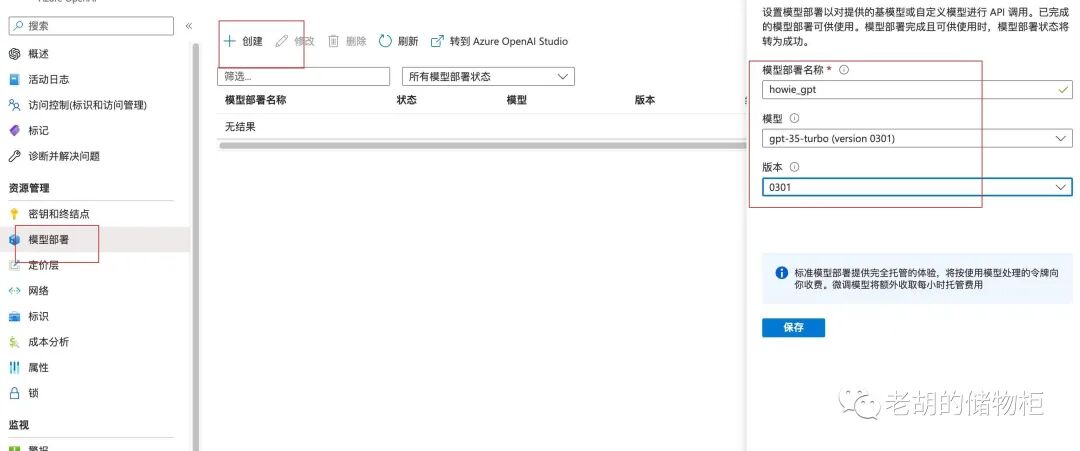Click the 活动日志 icon in sidebar

(x=14, y=79)
